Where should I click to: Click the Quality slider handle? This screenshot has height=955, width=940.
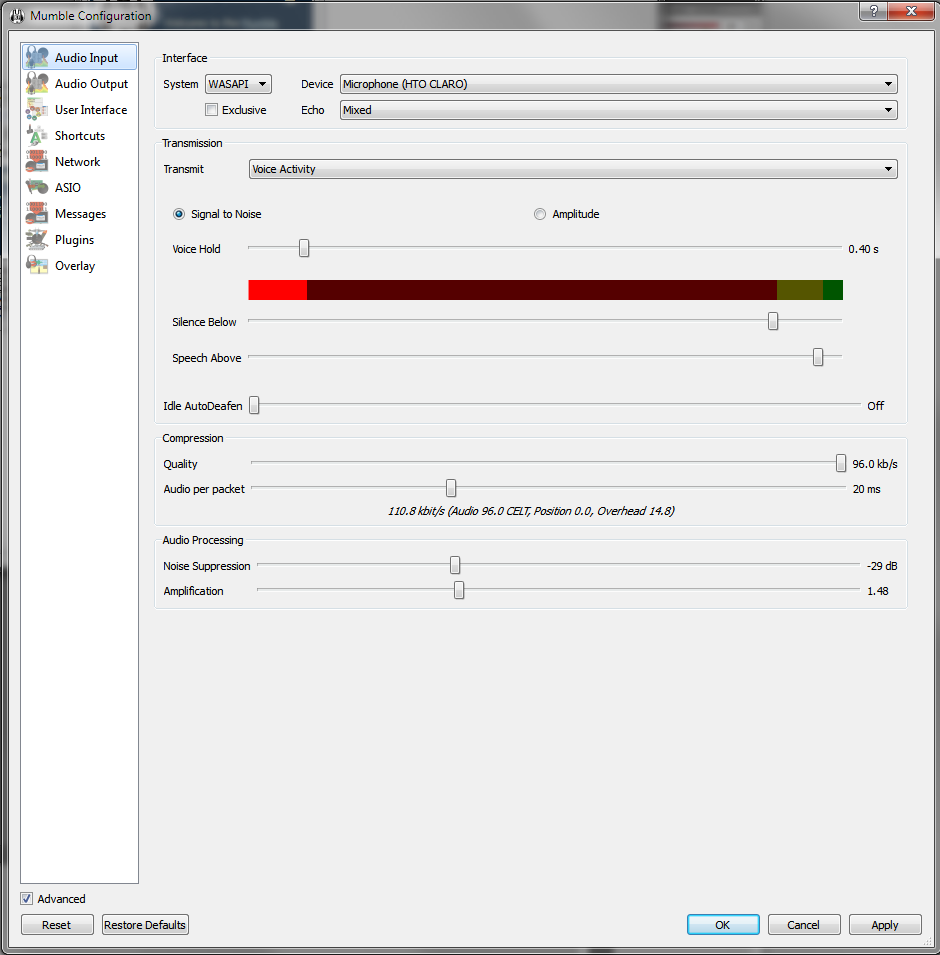(x=841, y=463)
